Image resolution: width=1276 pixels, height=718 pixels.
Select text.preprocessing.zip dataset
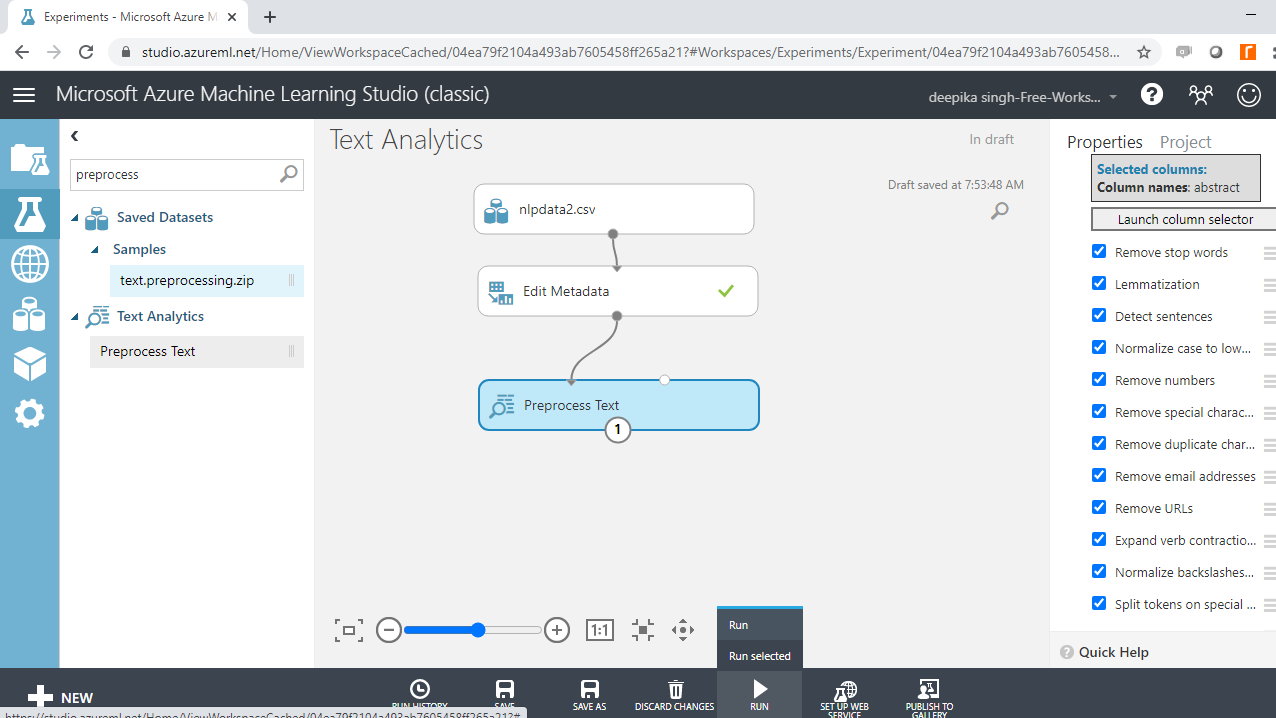click(x=207, y=281)
